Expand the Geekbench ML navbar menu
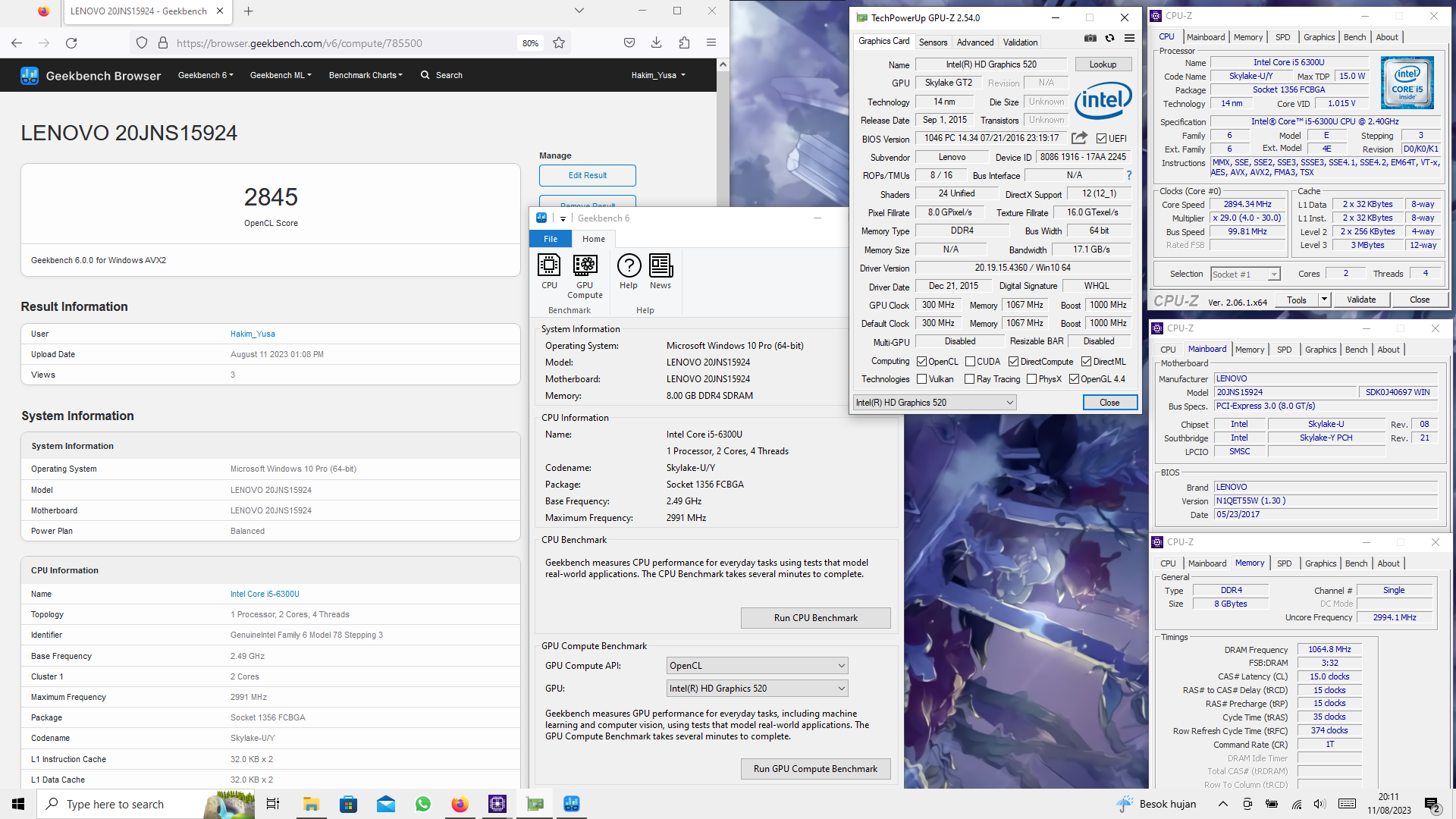The height and width of the screenshot is (819, 1456). click(x=281, y=75)
